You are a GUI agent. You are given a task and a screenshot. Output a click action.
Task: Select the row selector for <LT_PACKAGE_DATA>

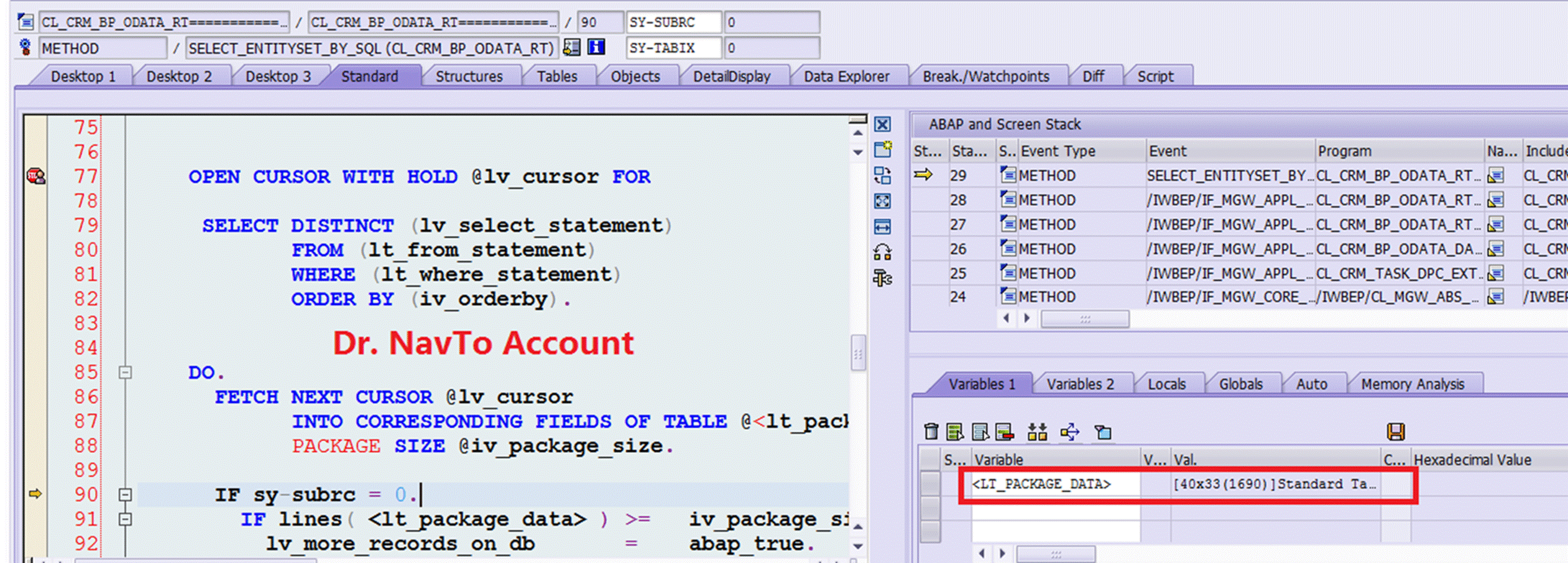[930, 484]
